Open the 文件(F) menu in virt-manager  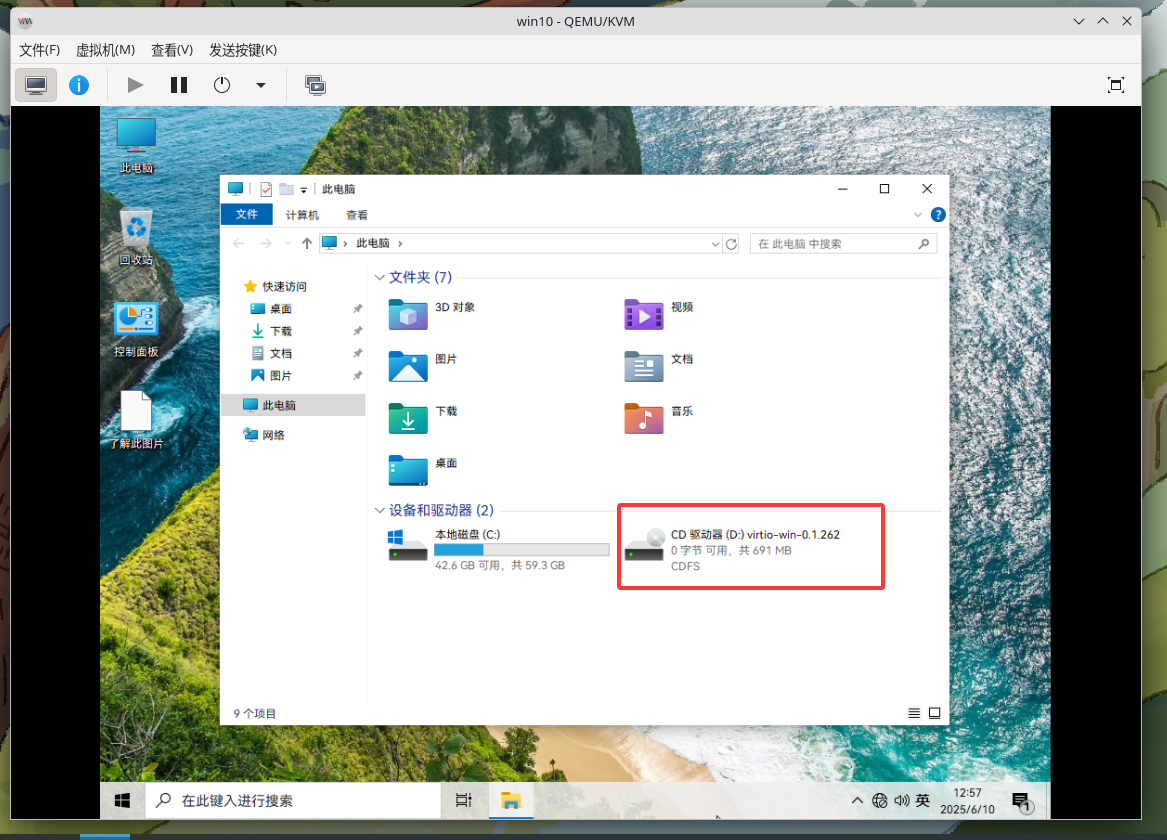point(39,50)
